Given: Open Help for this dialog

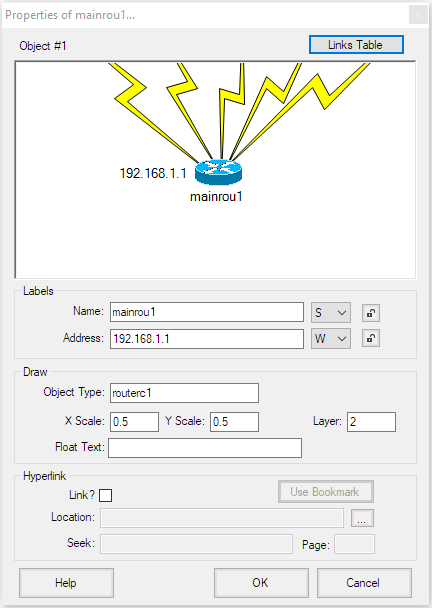Looking at the screenshot, I should (66, 583).
